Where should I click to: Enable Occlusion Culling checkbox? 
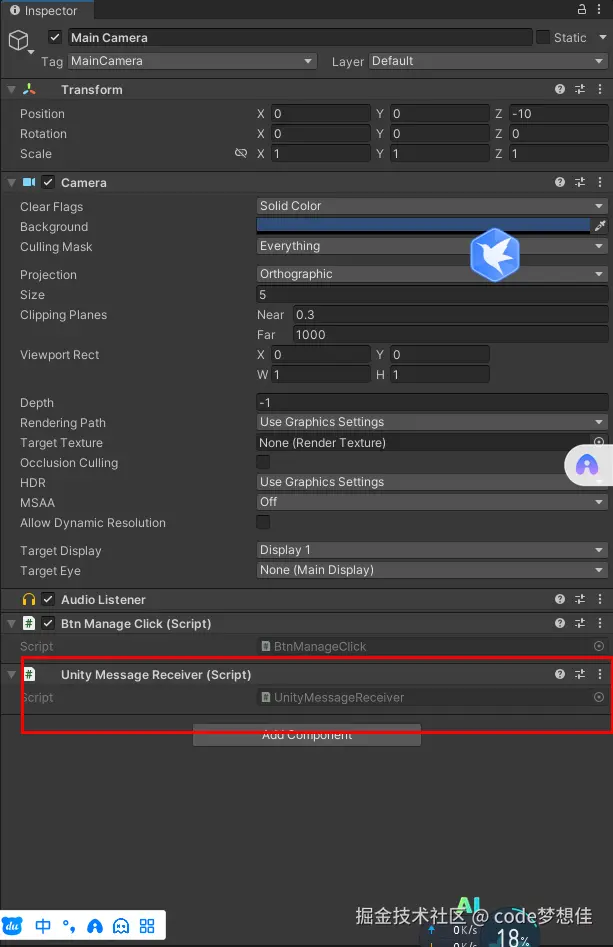(x=263, y=462)
